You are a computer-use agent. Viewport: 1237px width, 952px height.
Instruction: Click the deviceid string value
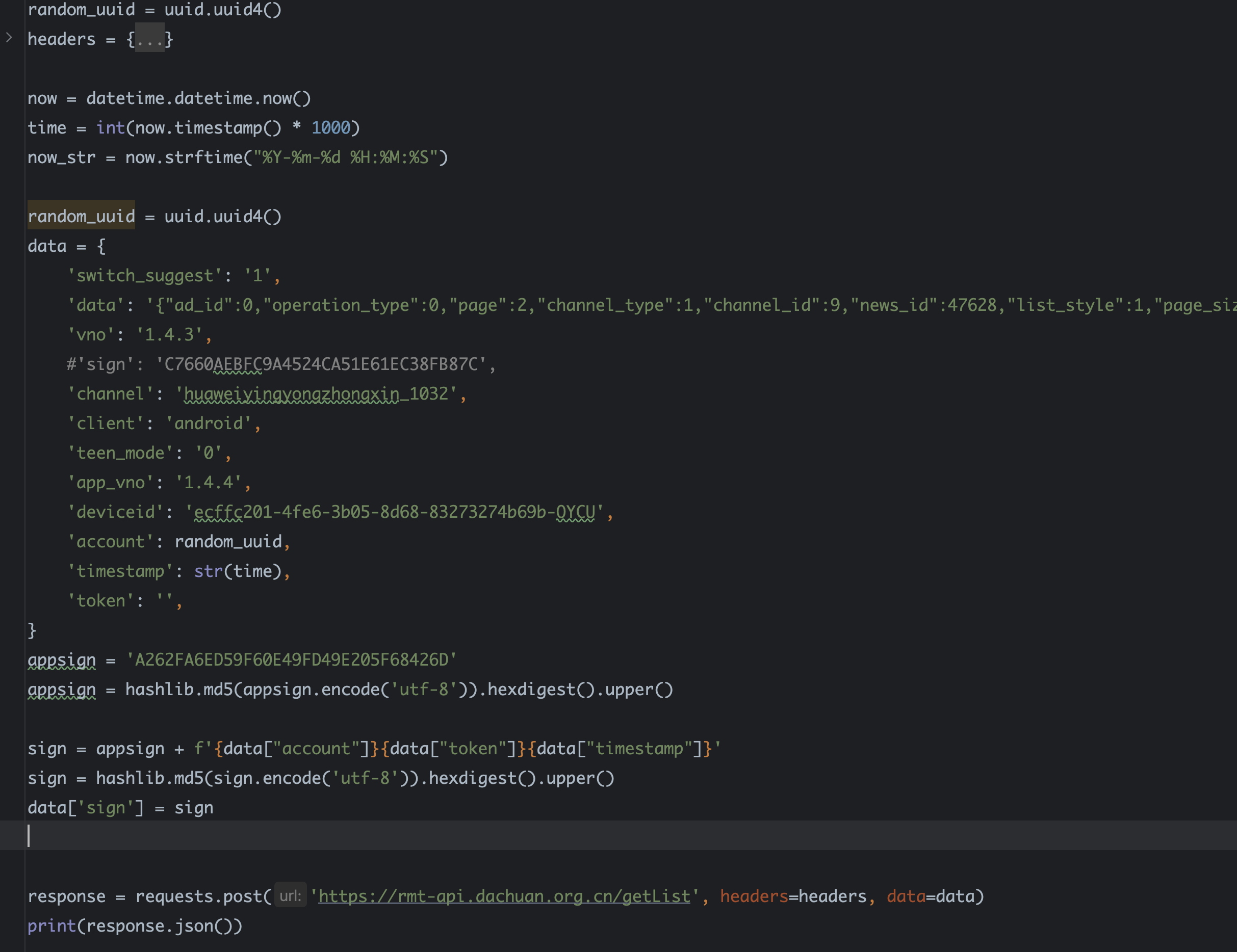coord(398,512)
